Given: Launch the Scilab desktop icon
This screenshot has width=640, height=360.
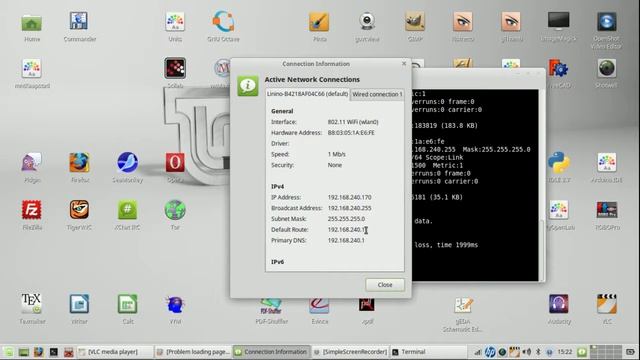Looking at the screenshot, I should tap(175, 68).
